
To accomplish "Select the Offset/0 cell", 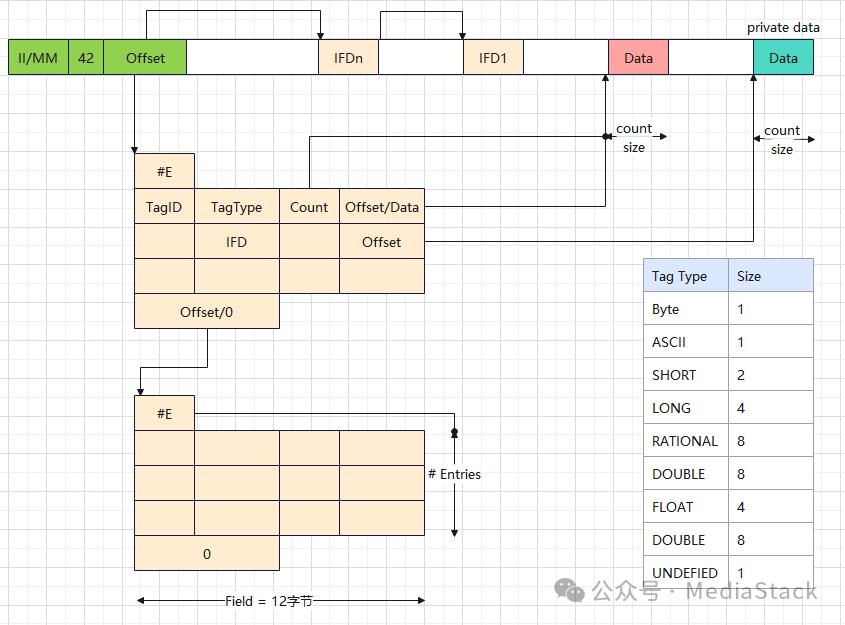I will pos(207,311).
